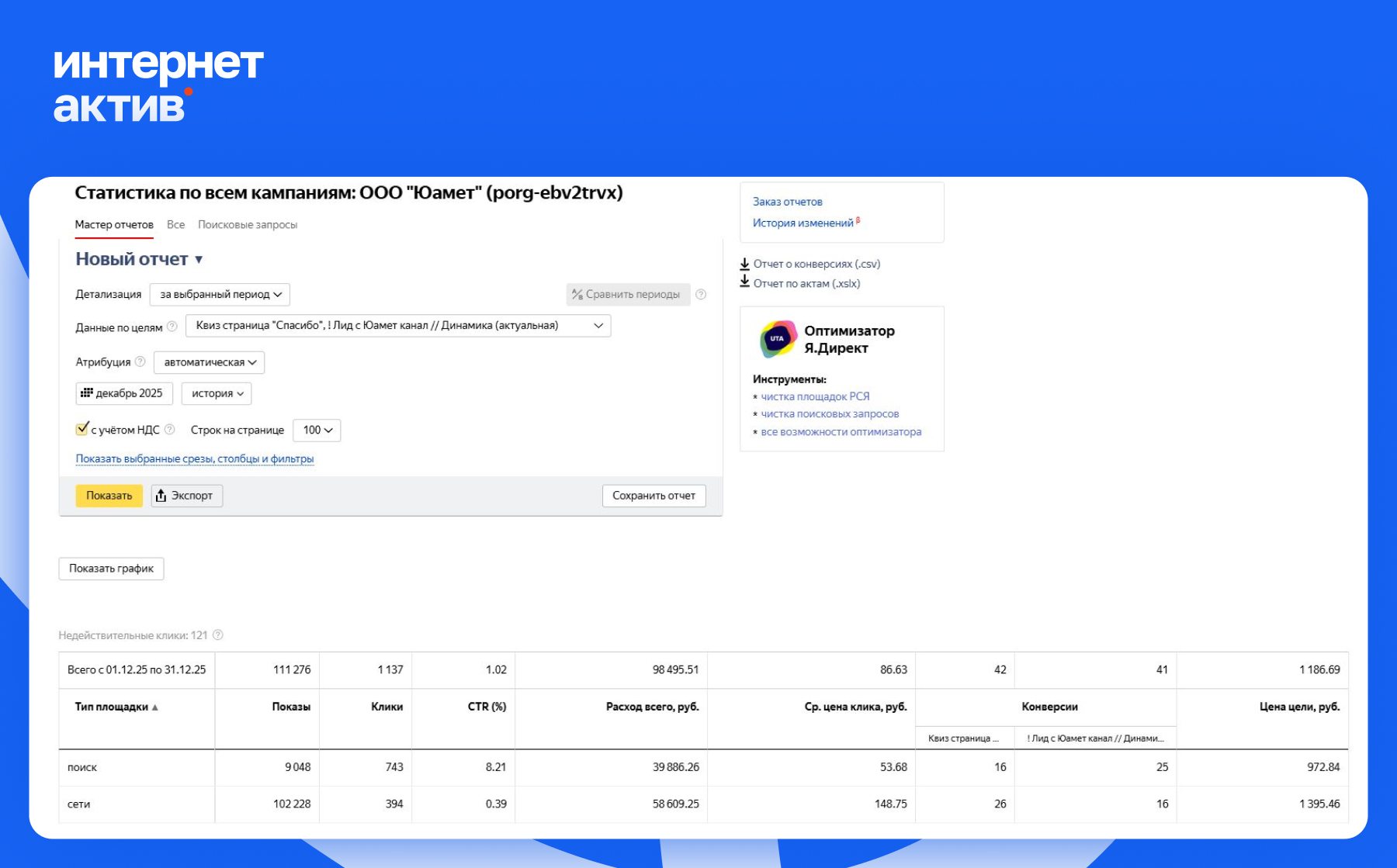Expand the Данные по целям goals dropdown
Viewport: 1397px width, 868px height.
[398, 326]
